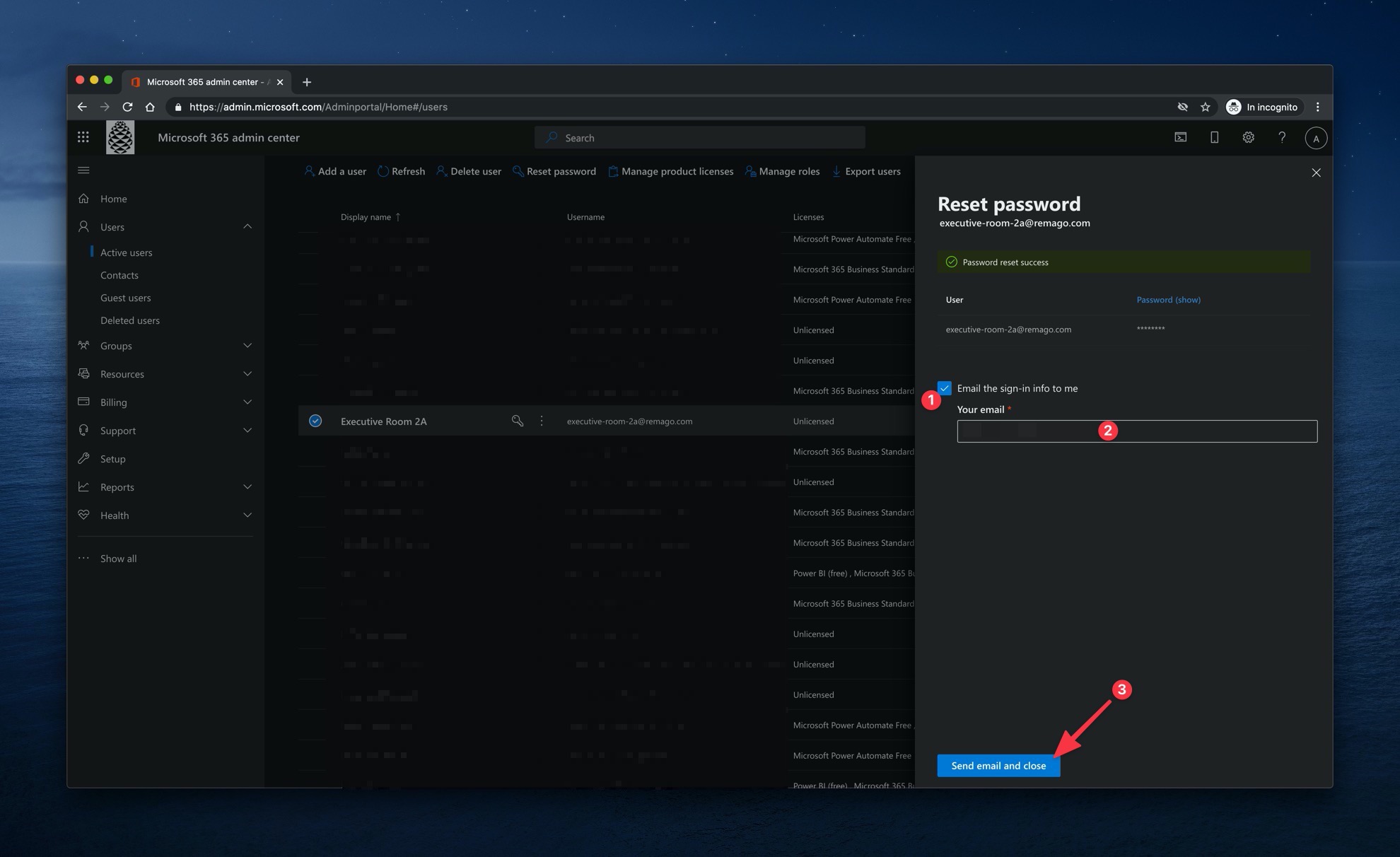Click Reset password in command bar
Image resolution: width=1400 pixels, height=857 pixels.
pos(554,171)
